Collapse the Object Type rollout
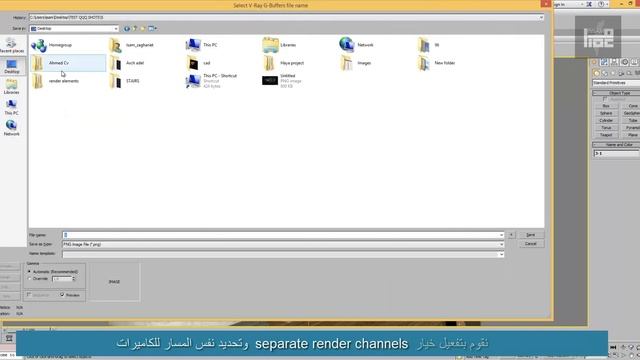Image resolution: width=640 pixels, height=360 pixels. [x=617, y=93]
